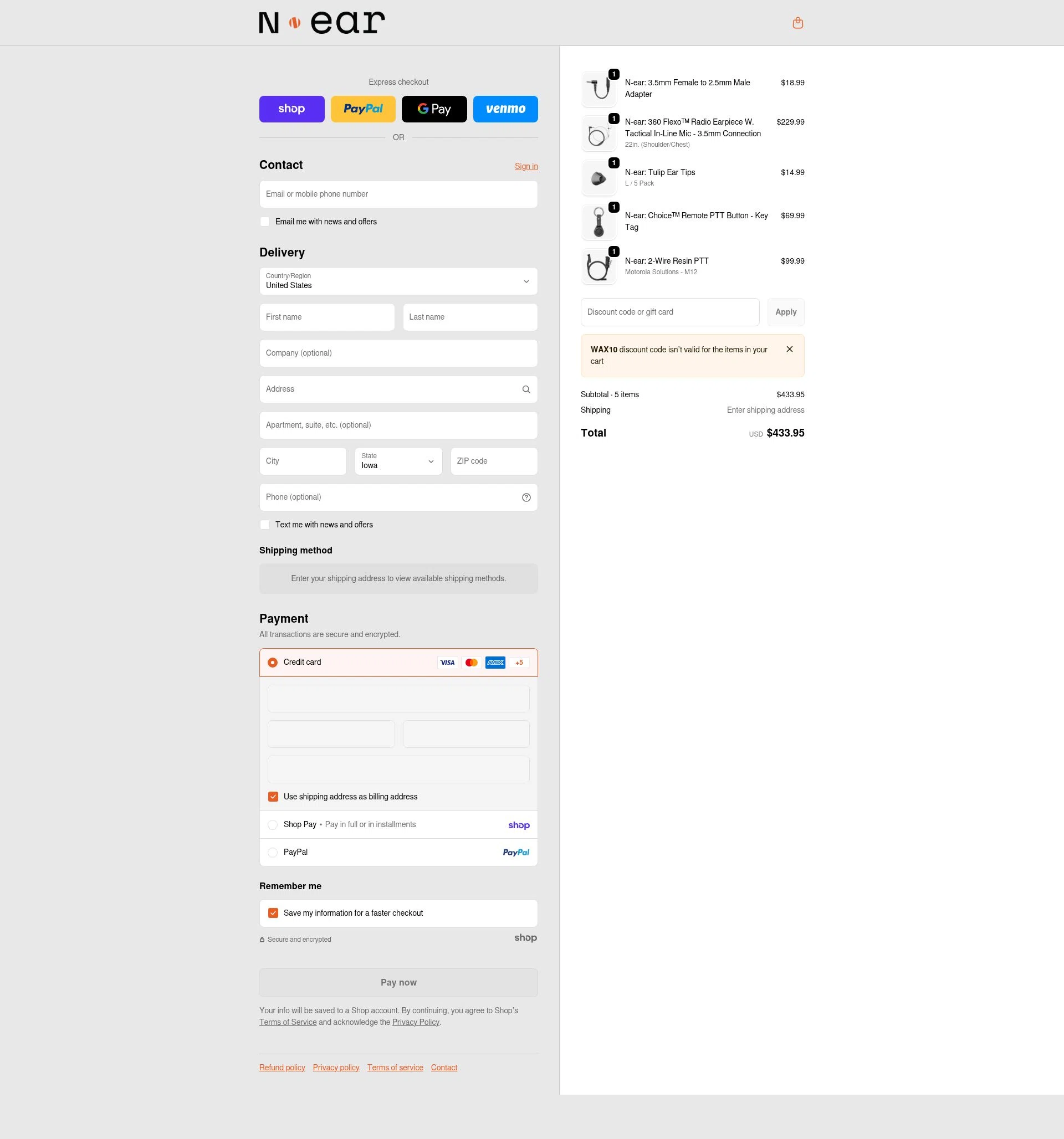Enable Email me with news and offers

[x=265, y=222]
